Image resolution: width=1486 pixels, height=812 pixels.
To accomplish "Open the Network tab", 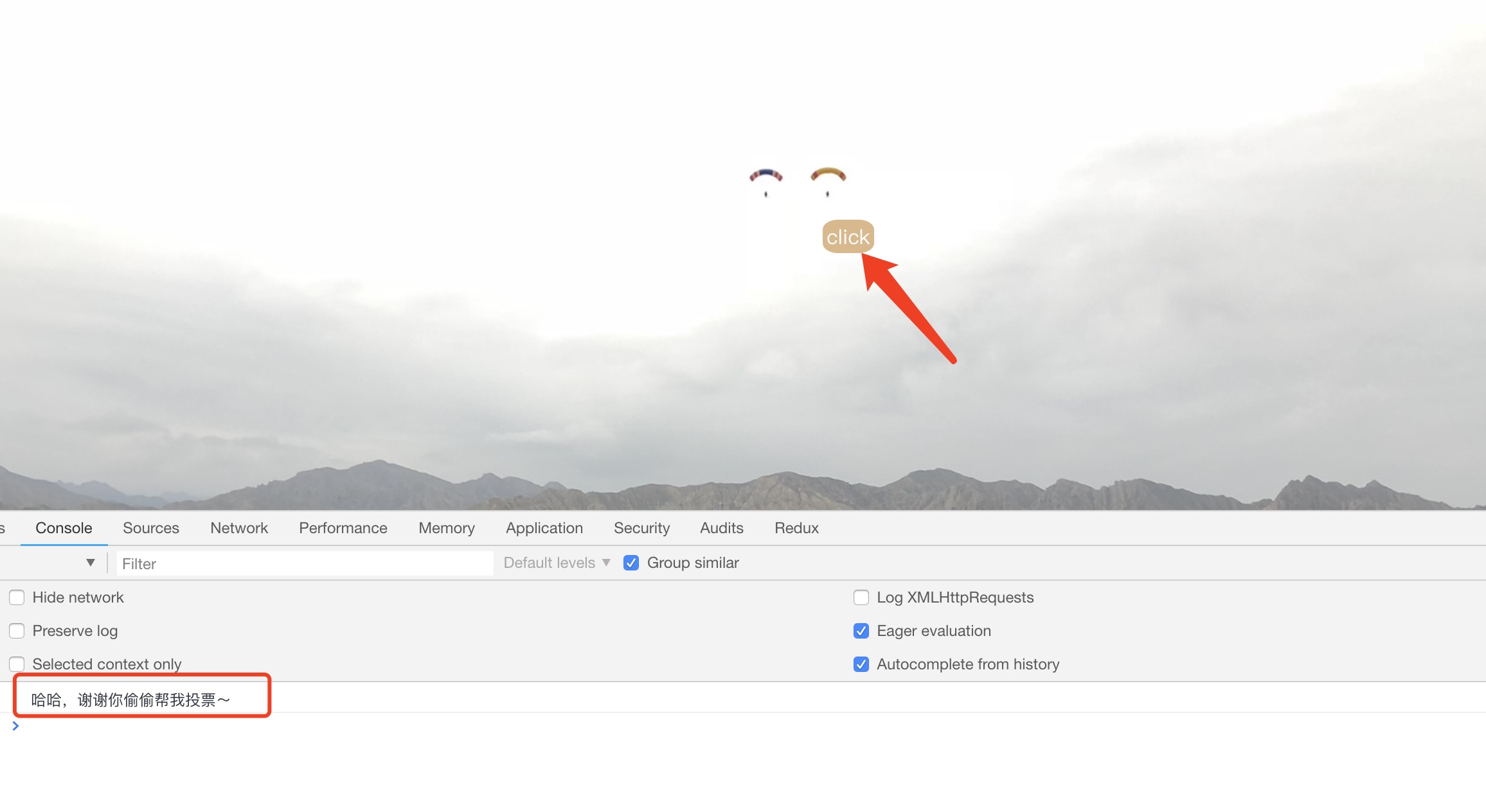I will click(x=239, y=528).
